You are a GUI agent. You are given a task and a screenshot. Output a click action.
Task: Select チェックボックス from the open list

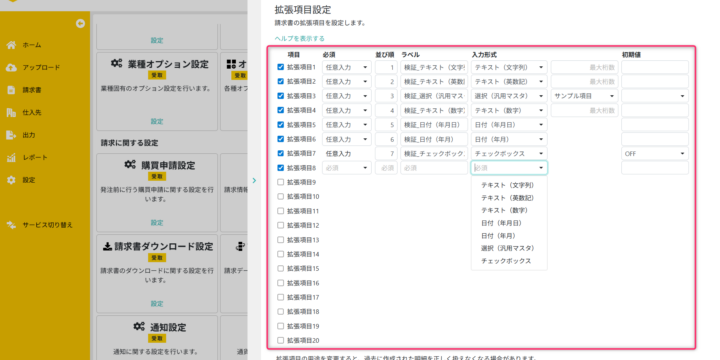click(x=509, y=261)
